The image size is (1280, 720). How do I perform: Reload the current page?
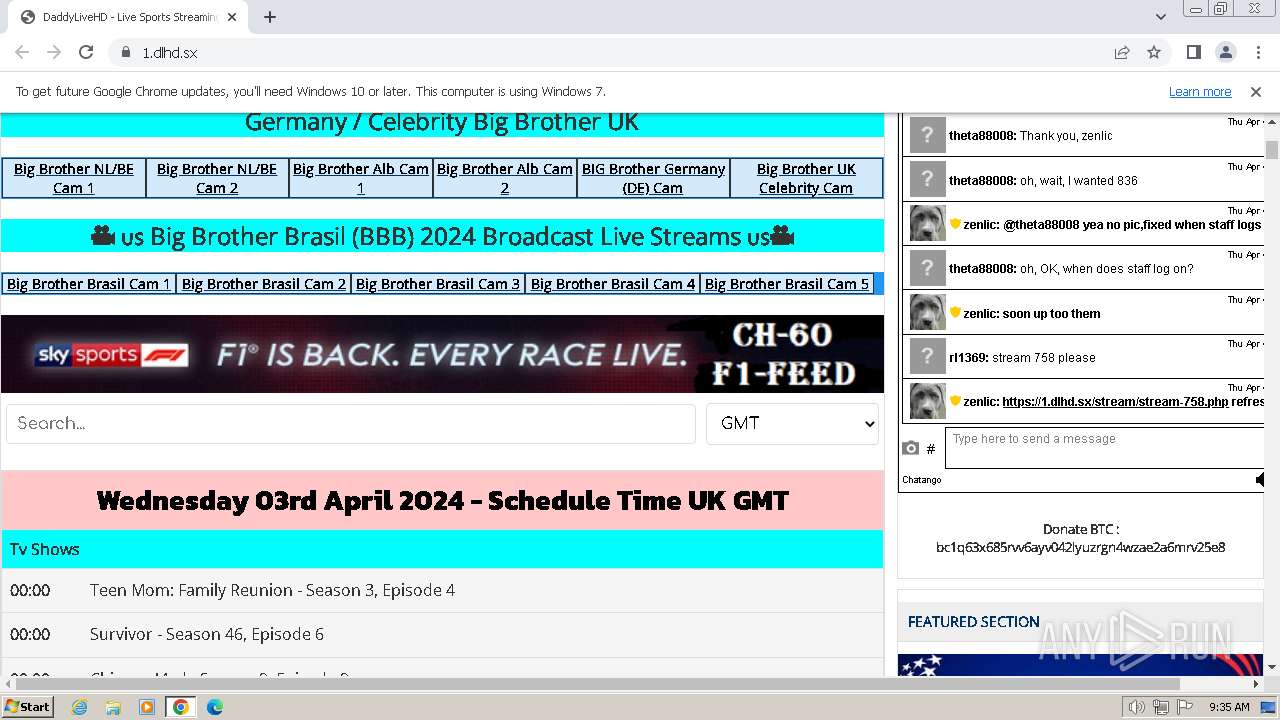click(86, 52)
